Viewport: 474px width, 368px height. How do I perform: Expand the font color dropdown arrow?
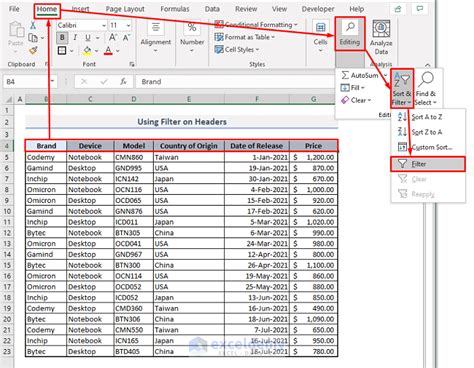click(x=118, y=51)
